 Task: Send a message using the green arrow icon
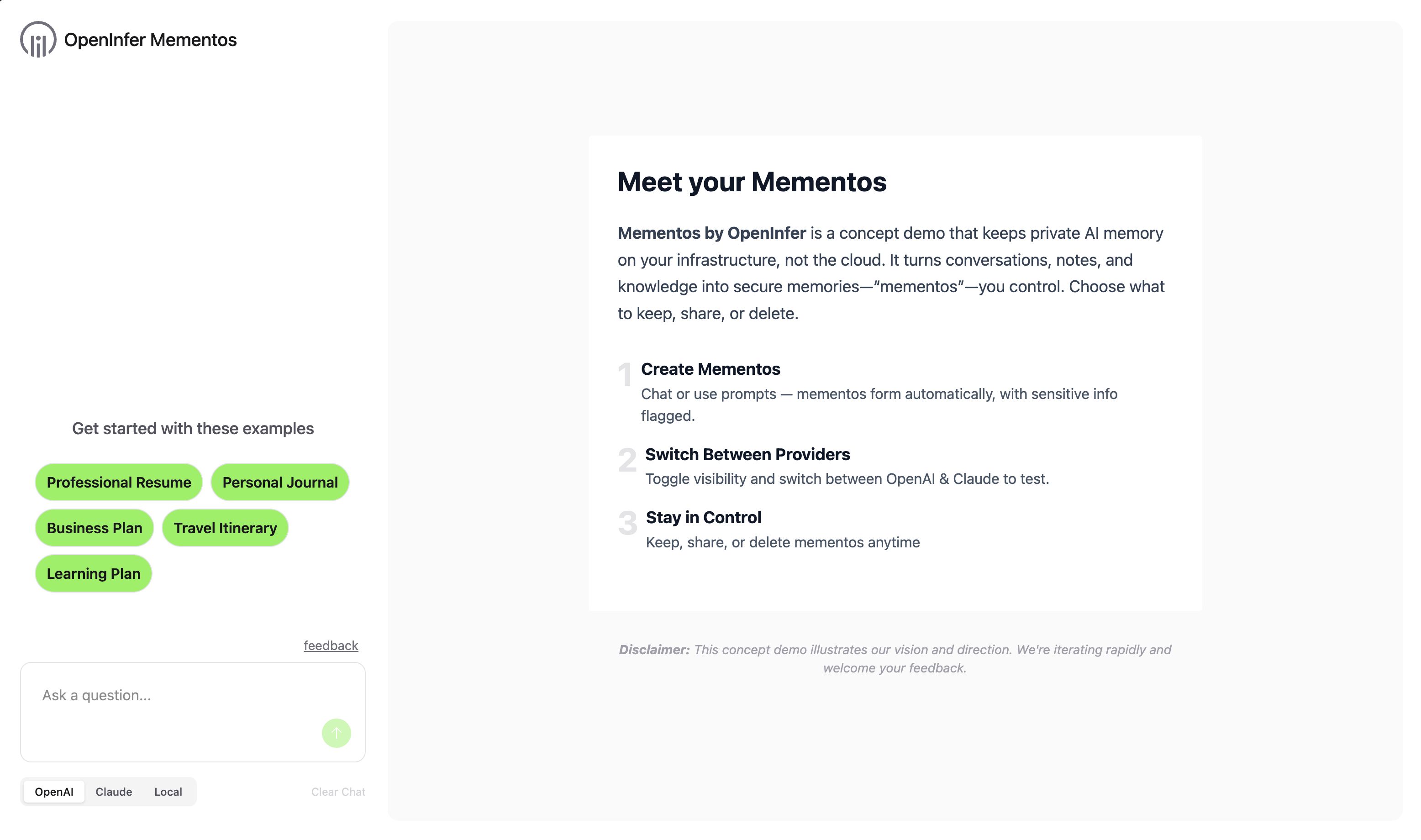click(335, 733)
